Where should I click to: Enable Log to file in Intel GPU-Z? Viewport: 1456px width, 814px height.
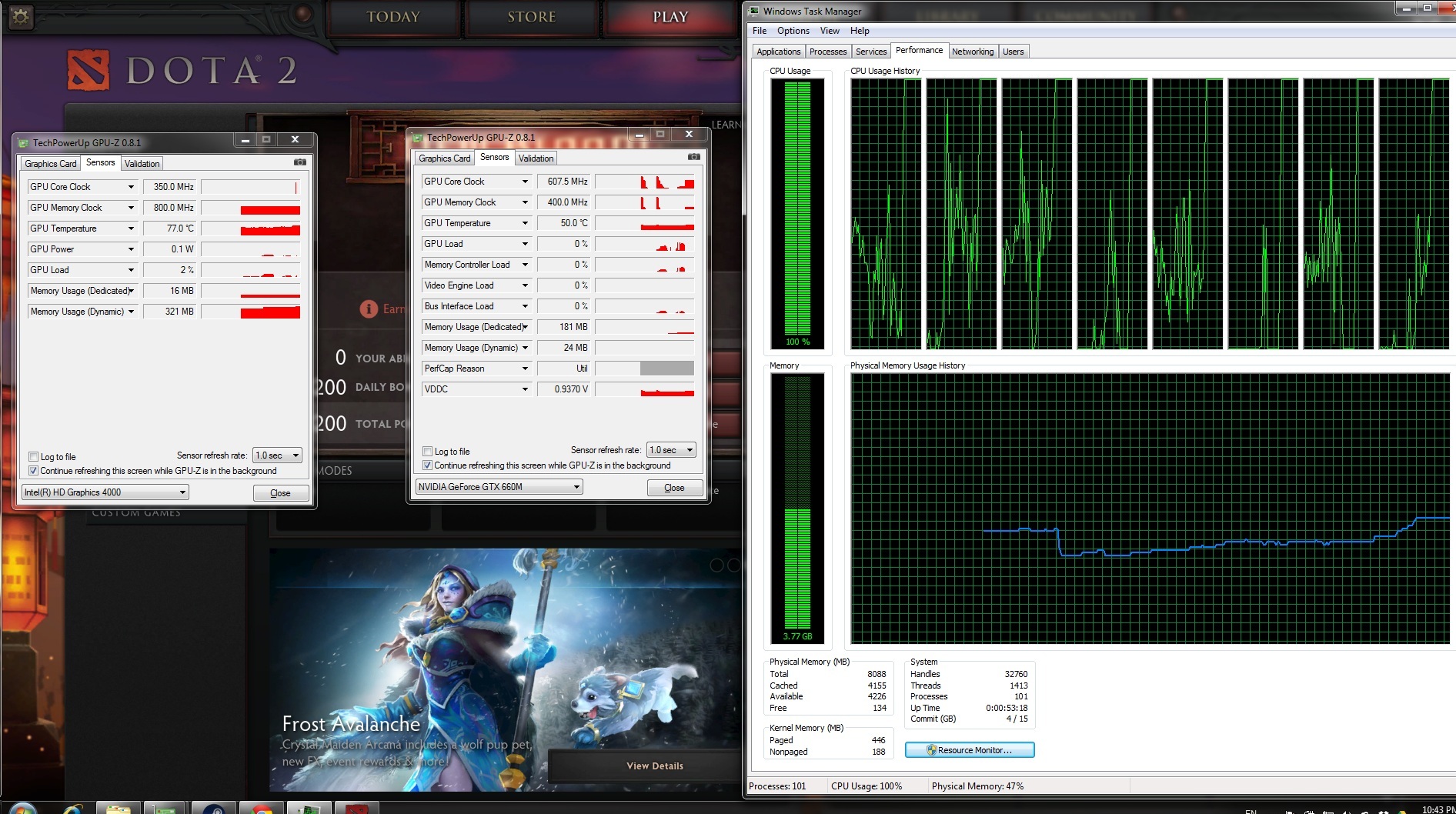33,456
